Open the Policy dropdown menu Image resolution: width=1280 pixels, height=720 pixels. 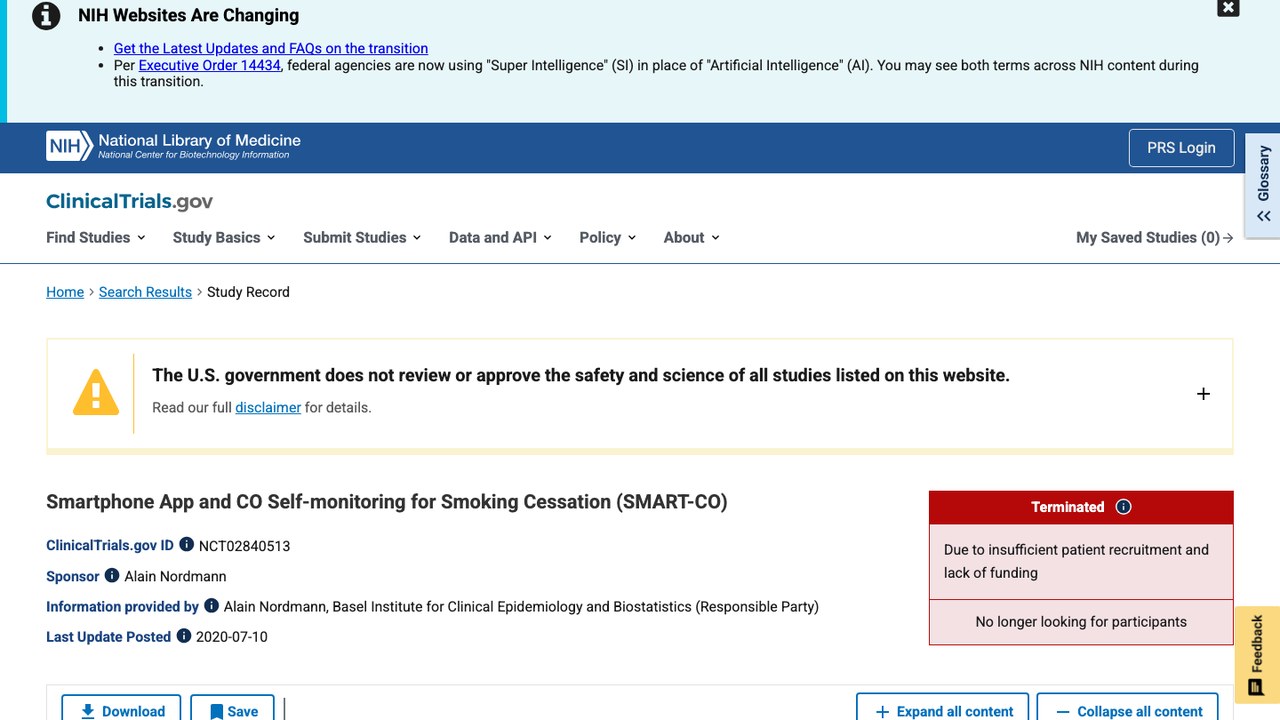pos(608,237)
